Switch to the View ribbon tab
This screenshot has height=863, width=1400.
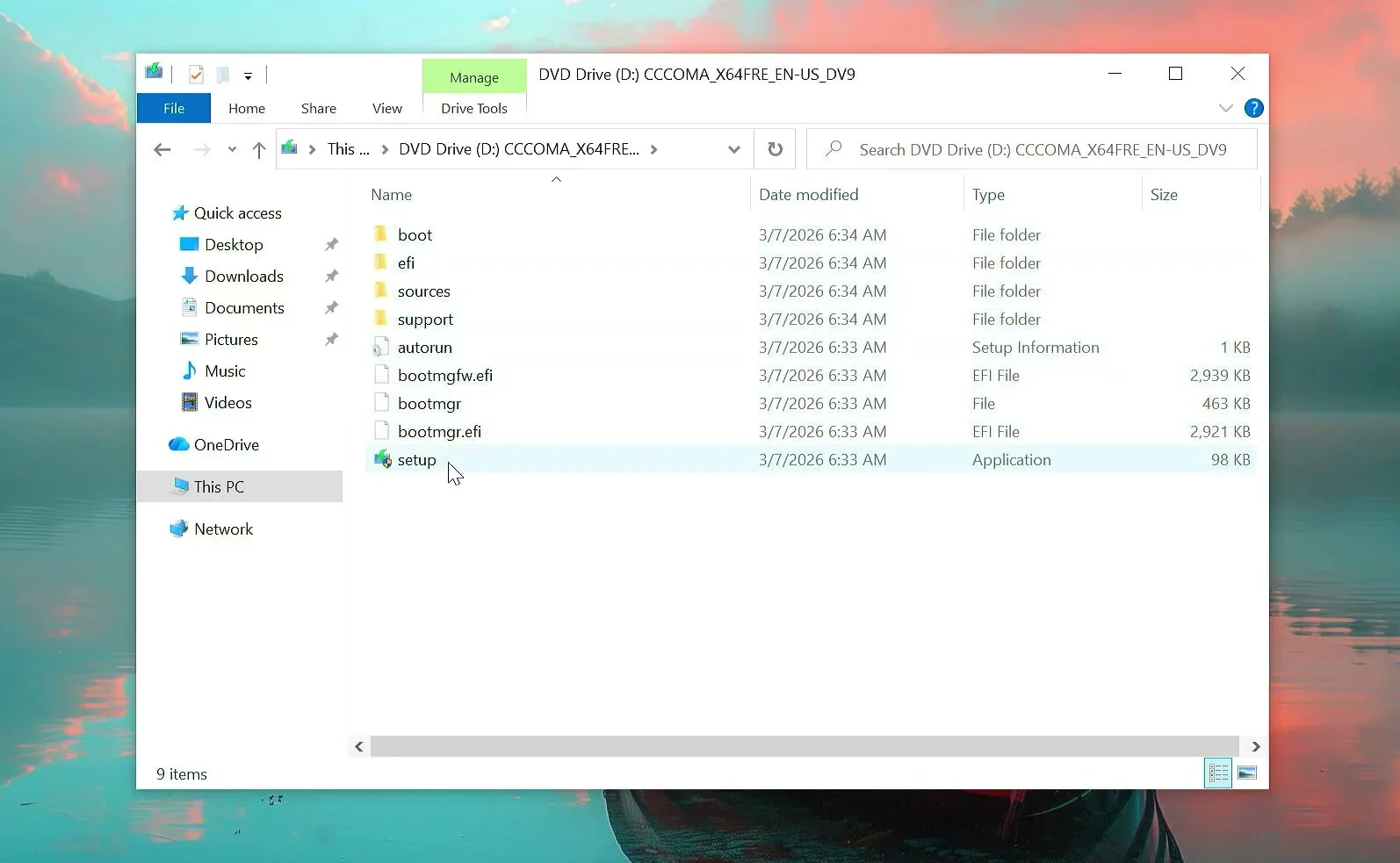tap(387, 108)
